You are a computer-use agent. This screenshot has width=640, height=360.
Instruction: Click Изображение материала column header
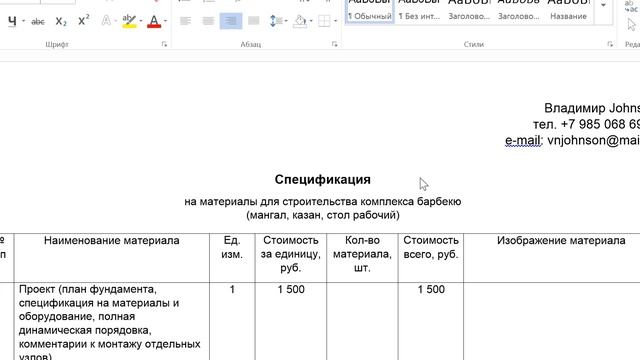[561, 240]
